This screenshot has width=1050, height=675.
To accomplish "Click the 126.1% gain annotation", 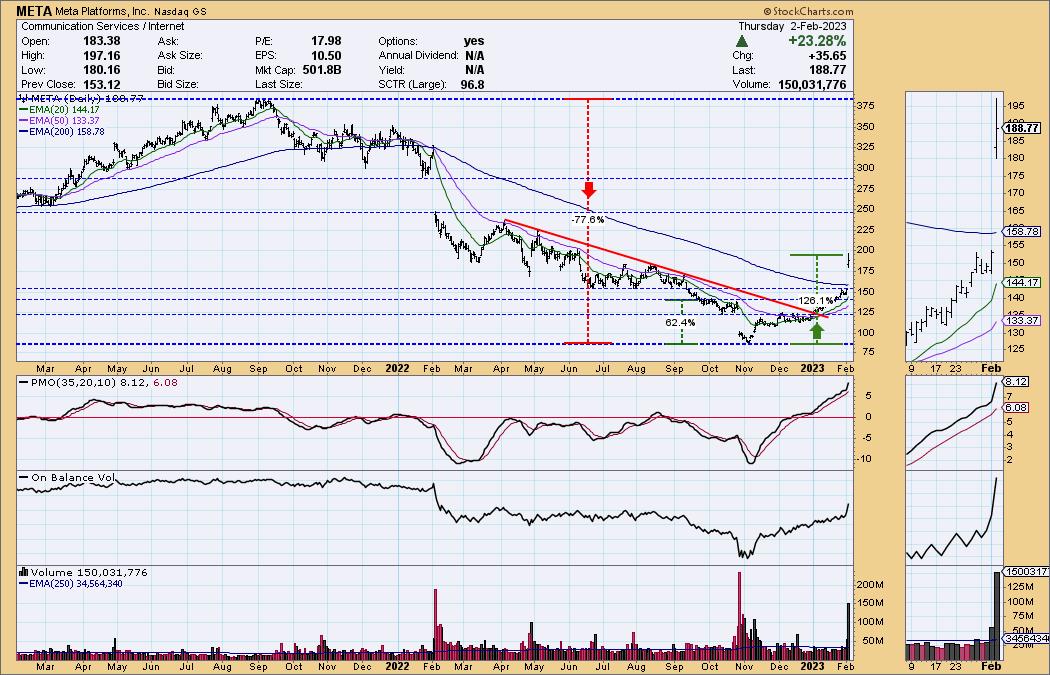I will pos(816,301).
